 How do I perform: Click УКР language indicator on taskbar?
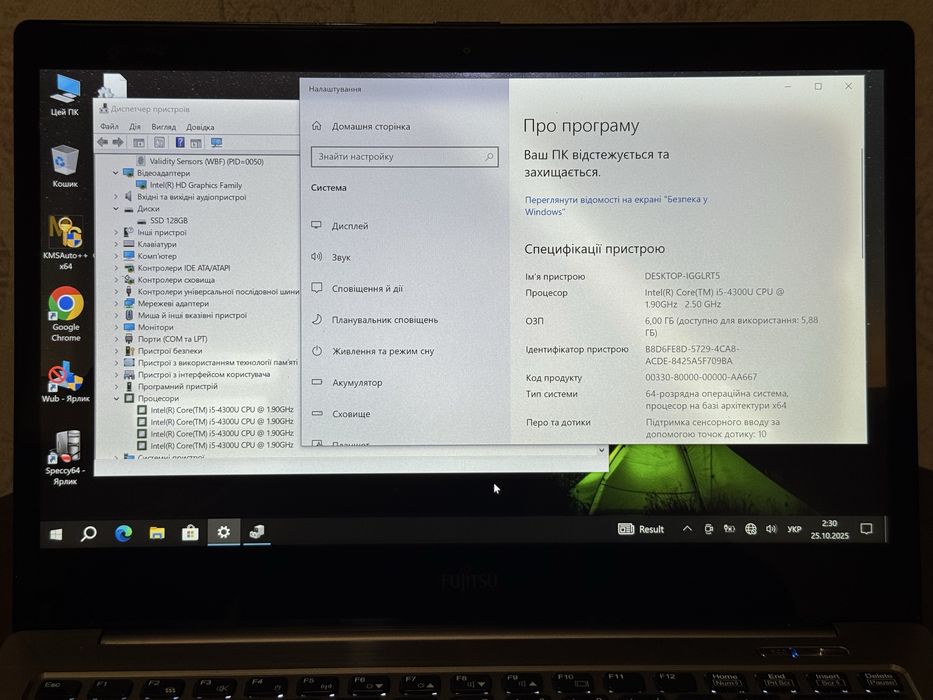794,529
